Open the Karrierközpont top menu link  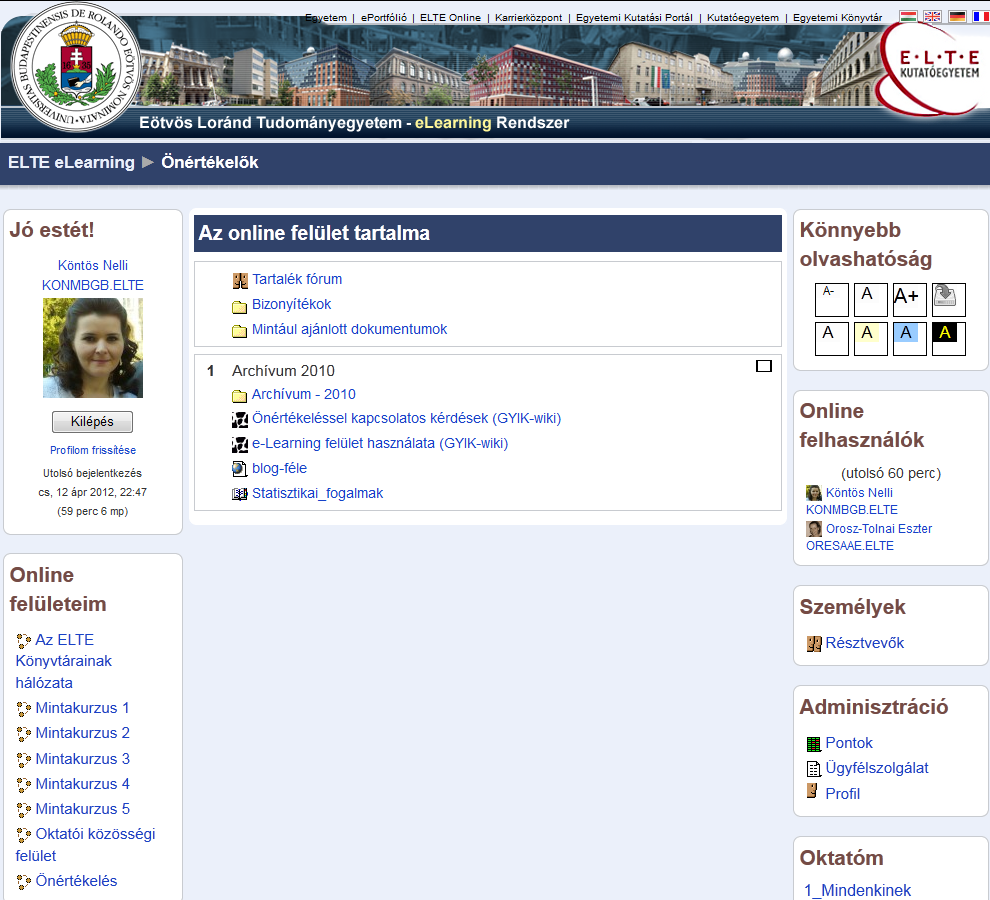pos(528,18)
